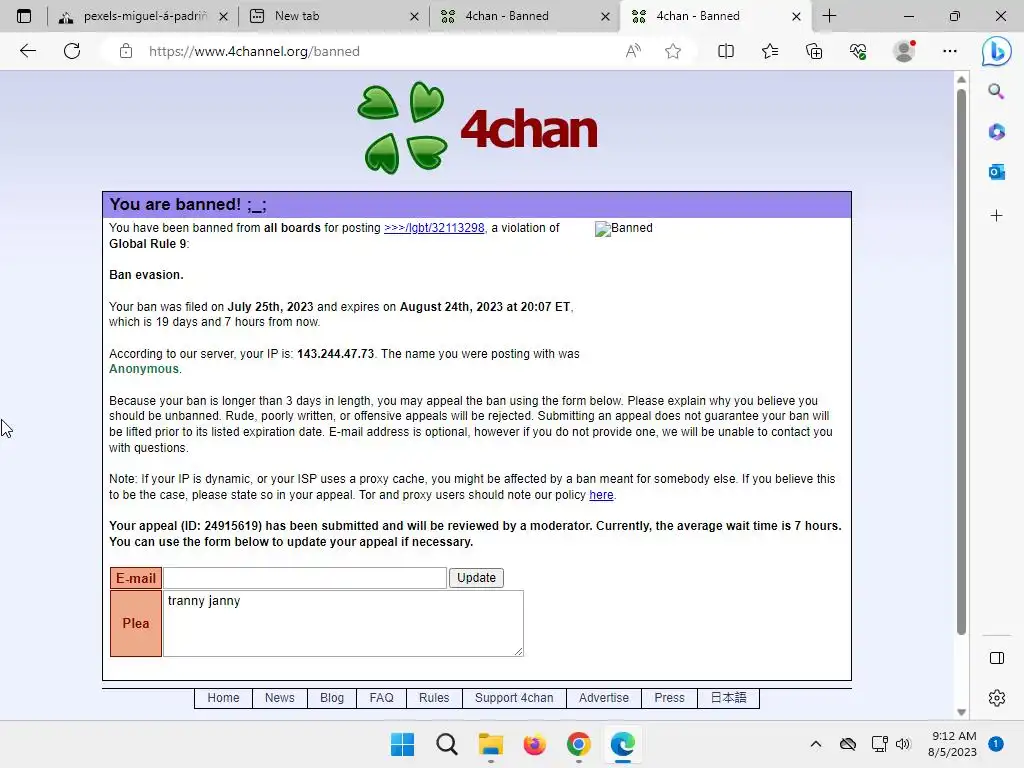
Task: Open tab actions menu in title bar
Action: [x=24, y=16]
